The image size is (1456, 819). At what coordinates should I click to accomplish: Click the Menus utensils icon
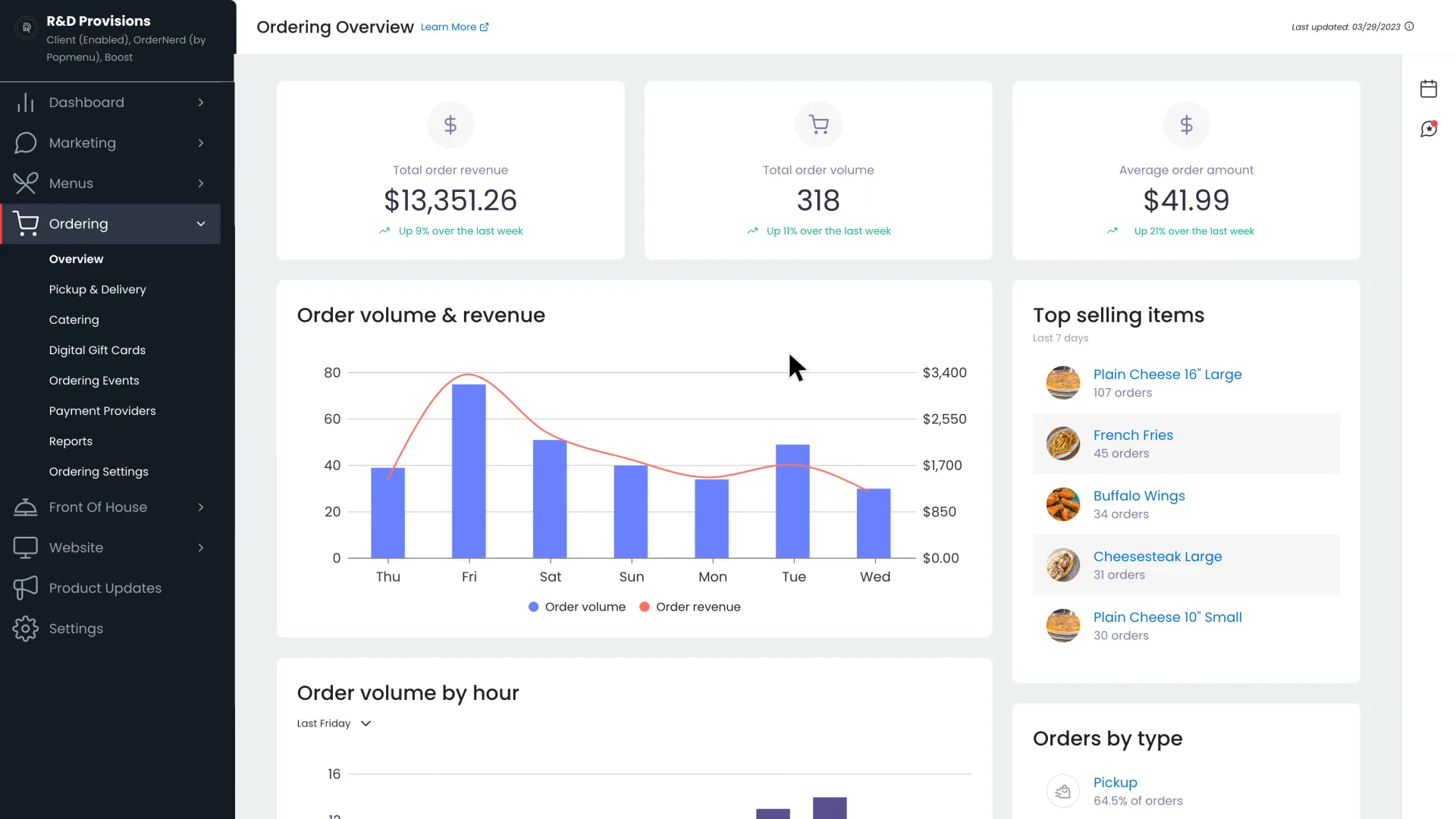(x=25, y=184)
